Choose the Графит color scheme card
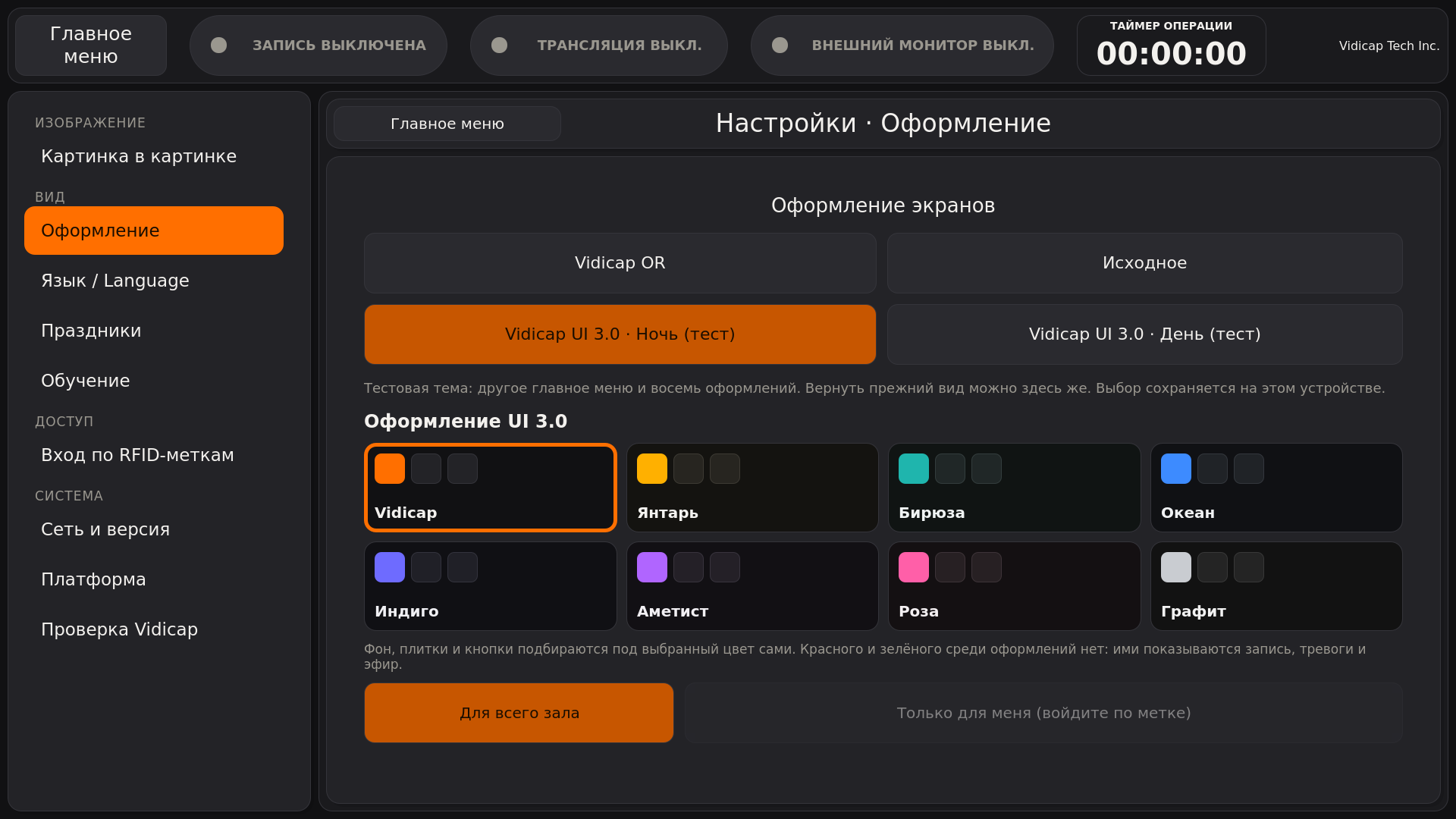Image resolution: width=1456 pixels, height=819 pixels. (1276, 586)
